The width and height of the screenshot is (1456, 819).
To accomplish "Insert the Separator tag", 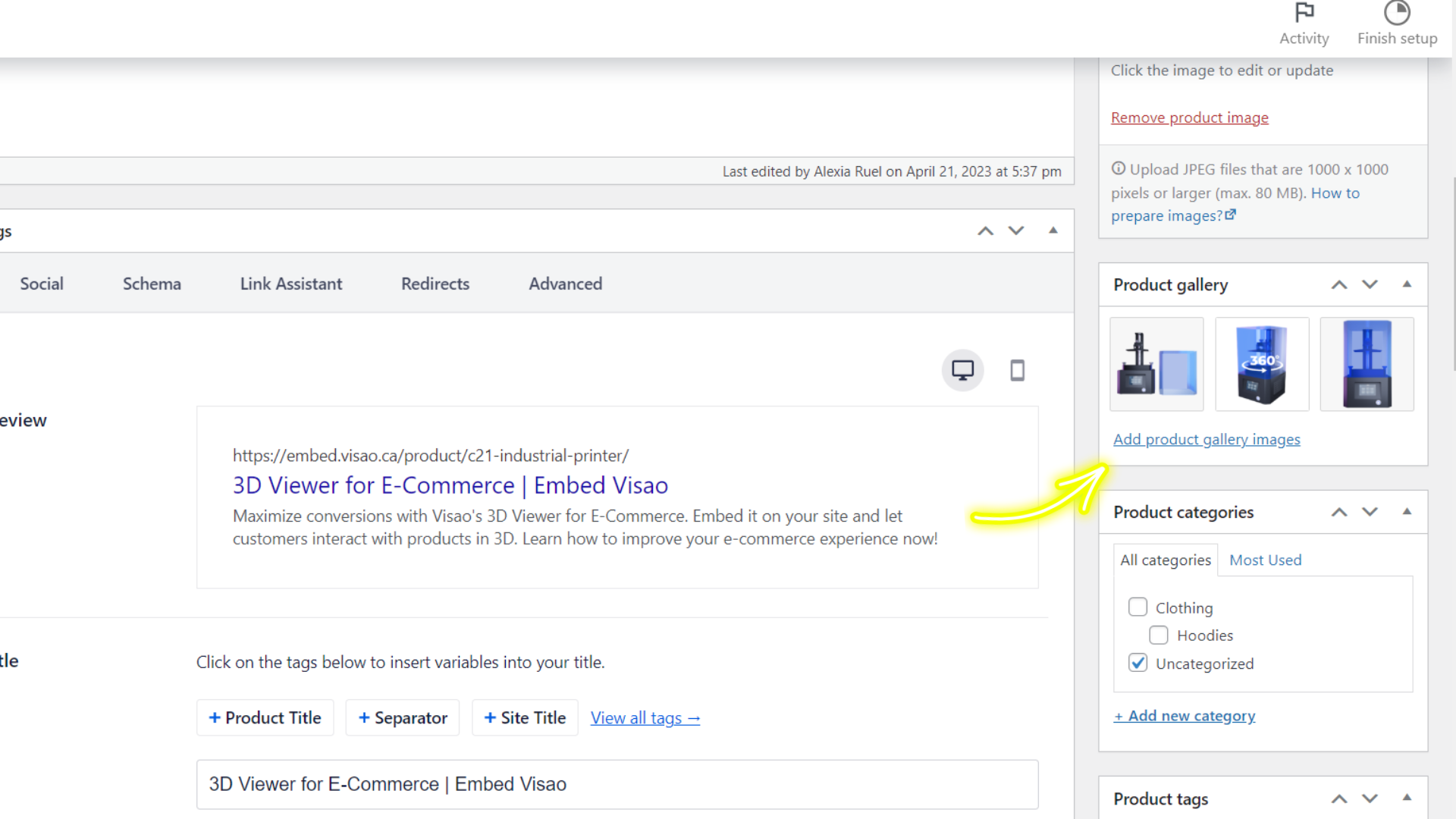I will 403,717.
